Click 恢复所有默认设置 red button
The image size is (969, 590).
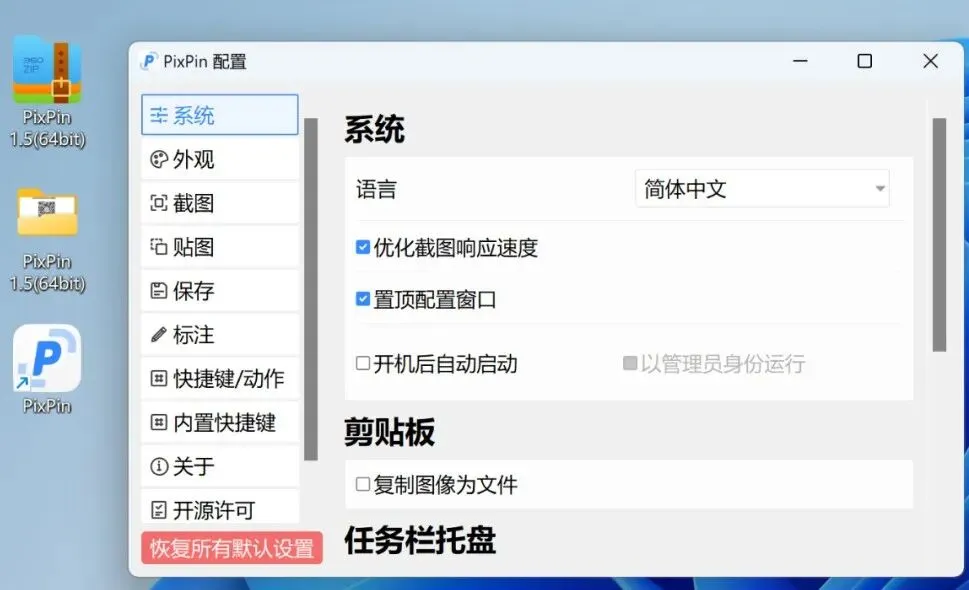click(232, 548)
